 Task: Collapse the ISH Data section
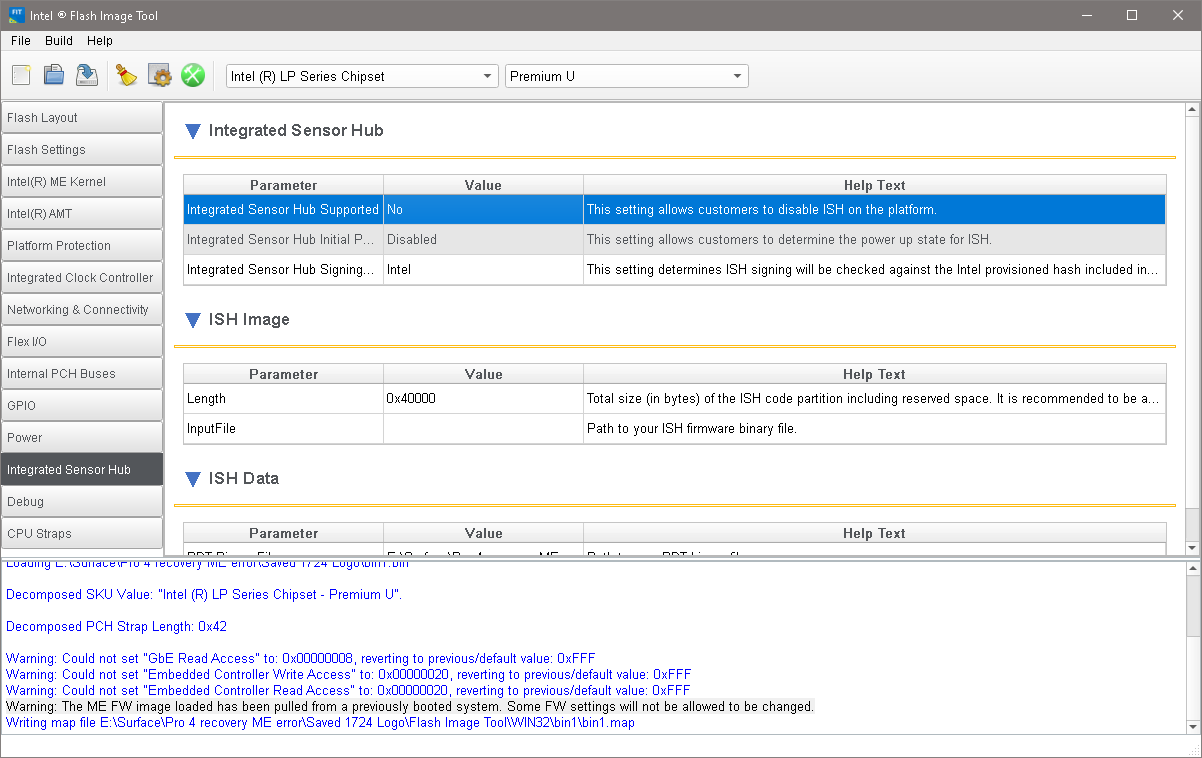193,479
